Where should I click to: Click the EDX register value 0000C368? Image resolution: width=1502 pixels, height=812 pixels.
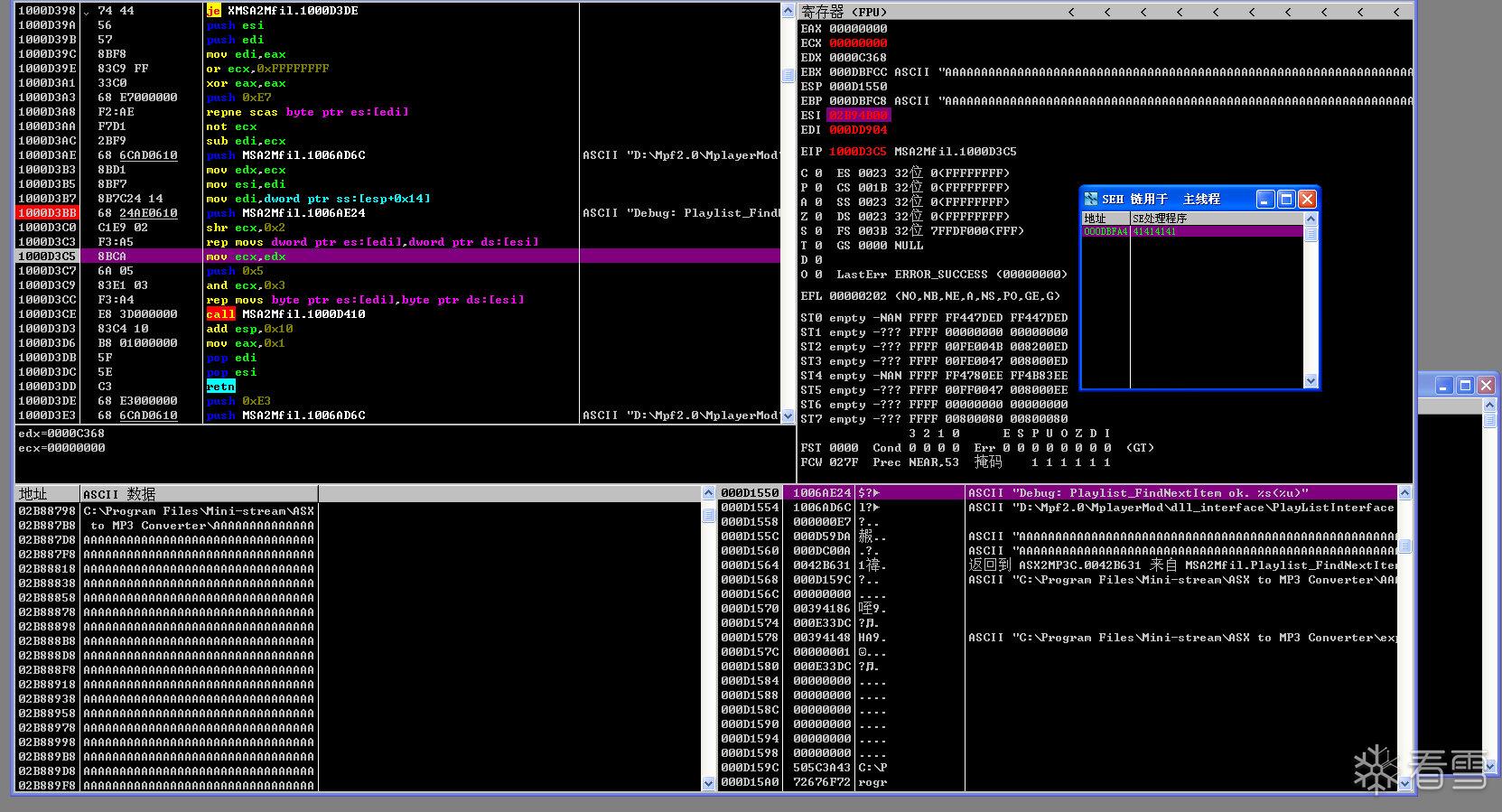click(x=858, y=58)
